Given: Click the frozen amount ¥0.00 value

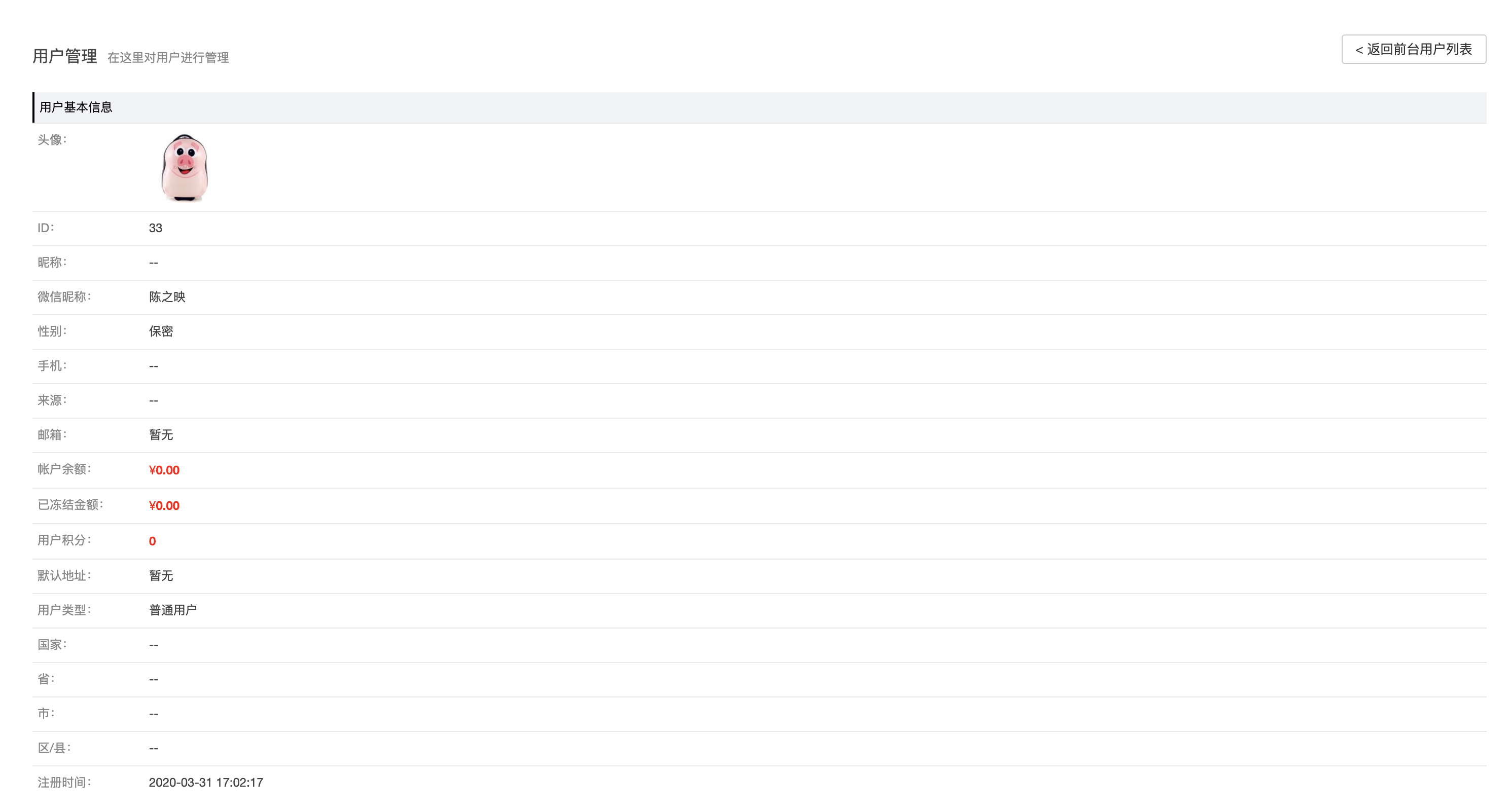Looking at the screenshot, I should (x=164, y=505).
